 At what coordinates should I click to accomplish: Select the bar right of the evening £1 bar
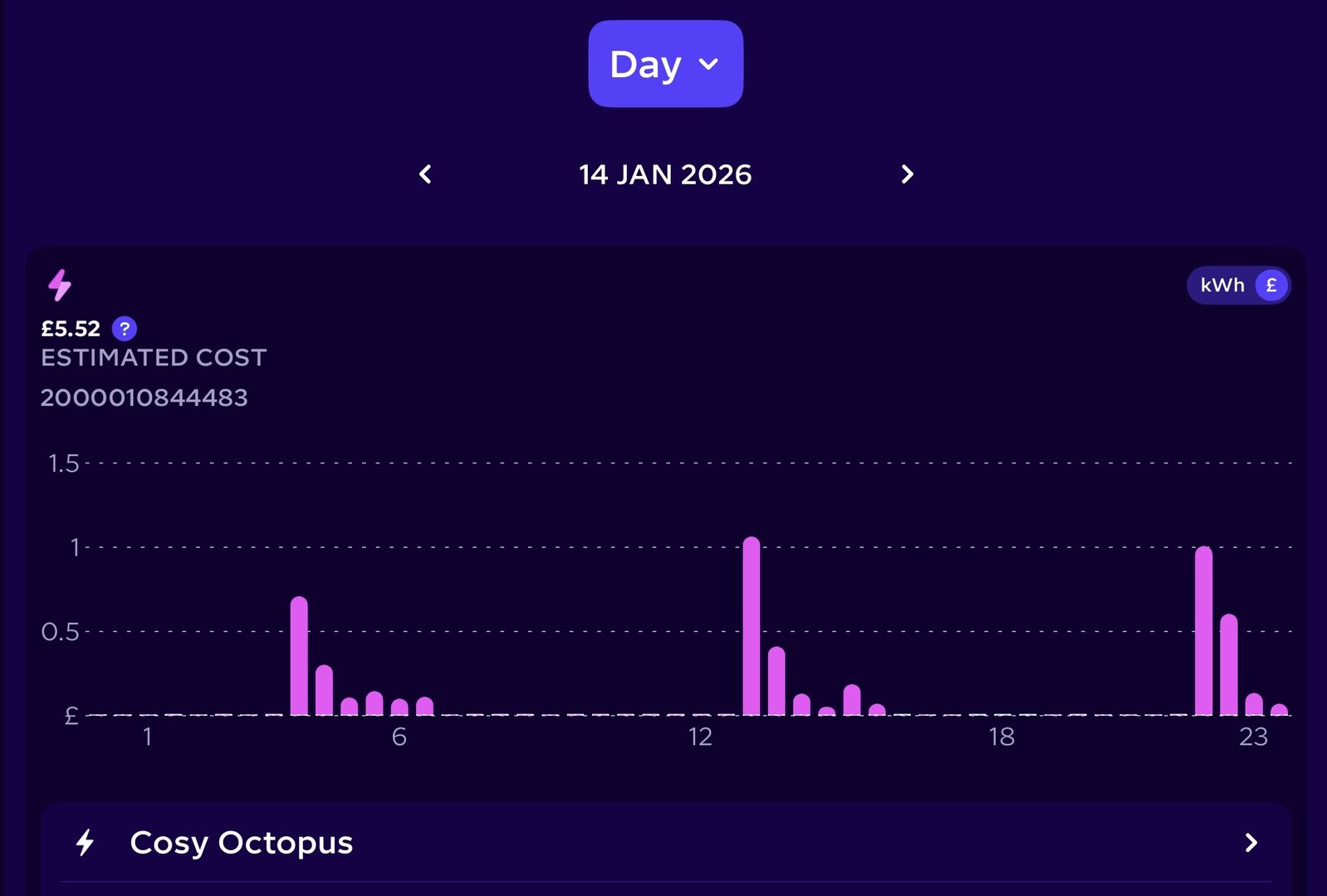(1229, 664)
